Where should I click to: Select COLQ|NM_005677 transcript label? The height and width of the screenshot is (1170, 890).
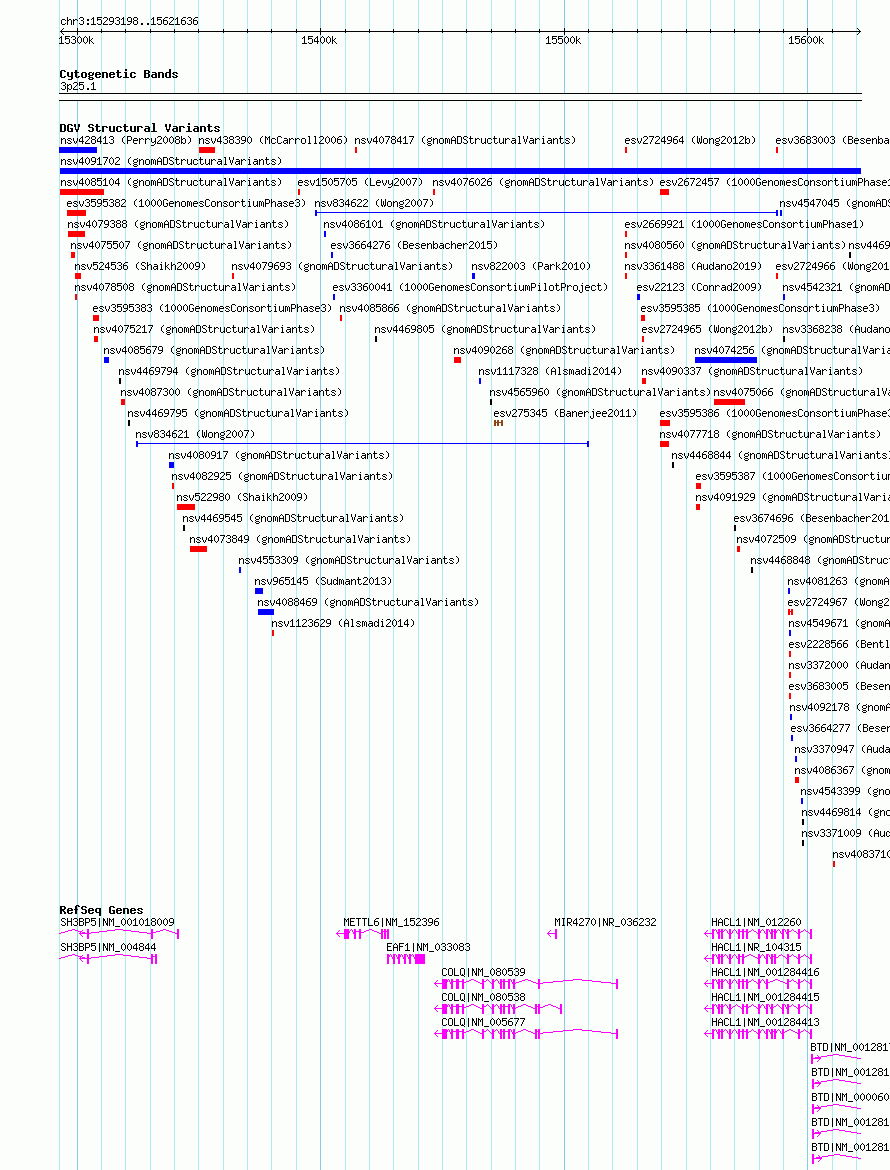pyautogui.click(x=483, y=1022)
